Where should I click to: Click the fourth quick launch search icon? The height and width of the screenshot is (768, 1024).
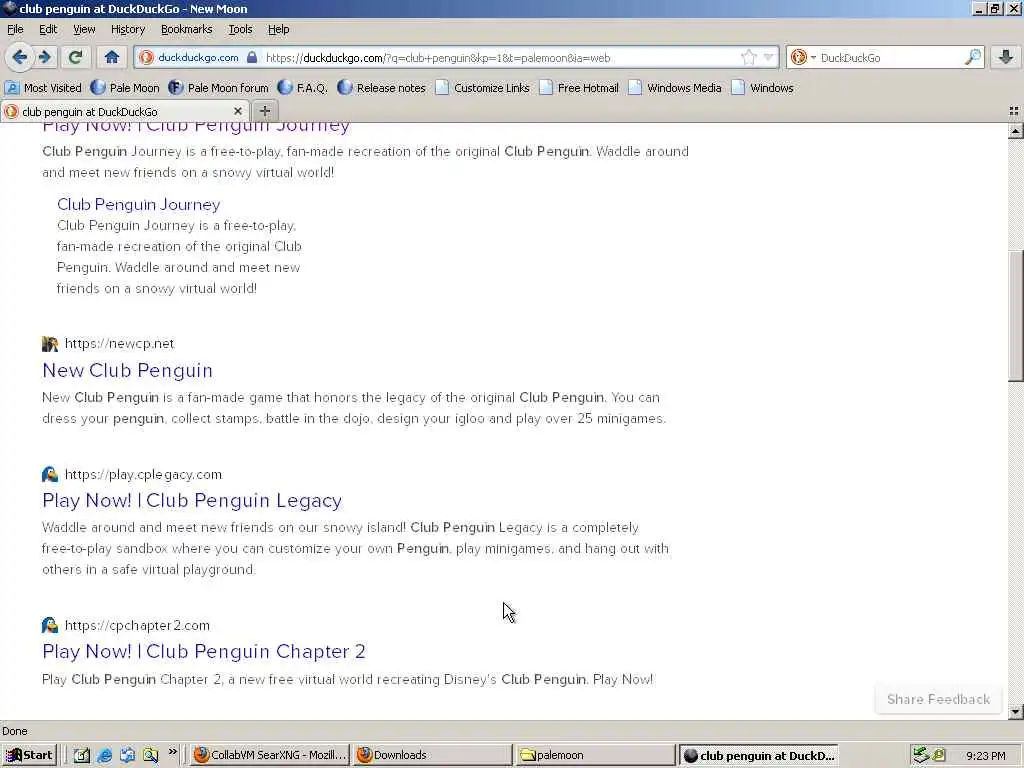point(151,755)
